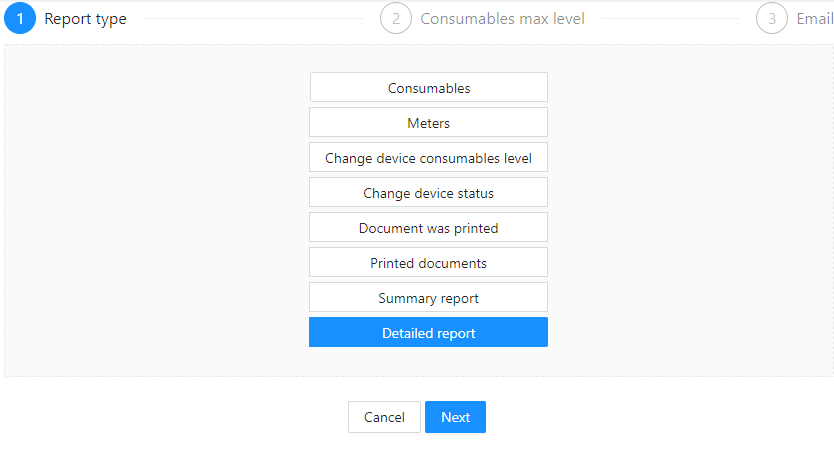This screenshot has width=834, height=449.
Task: Pick the Change device status option
Action: pos(429,193)
